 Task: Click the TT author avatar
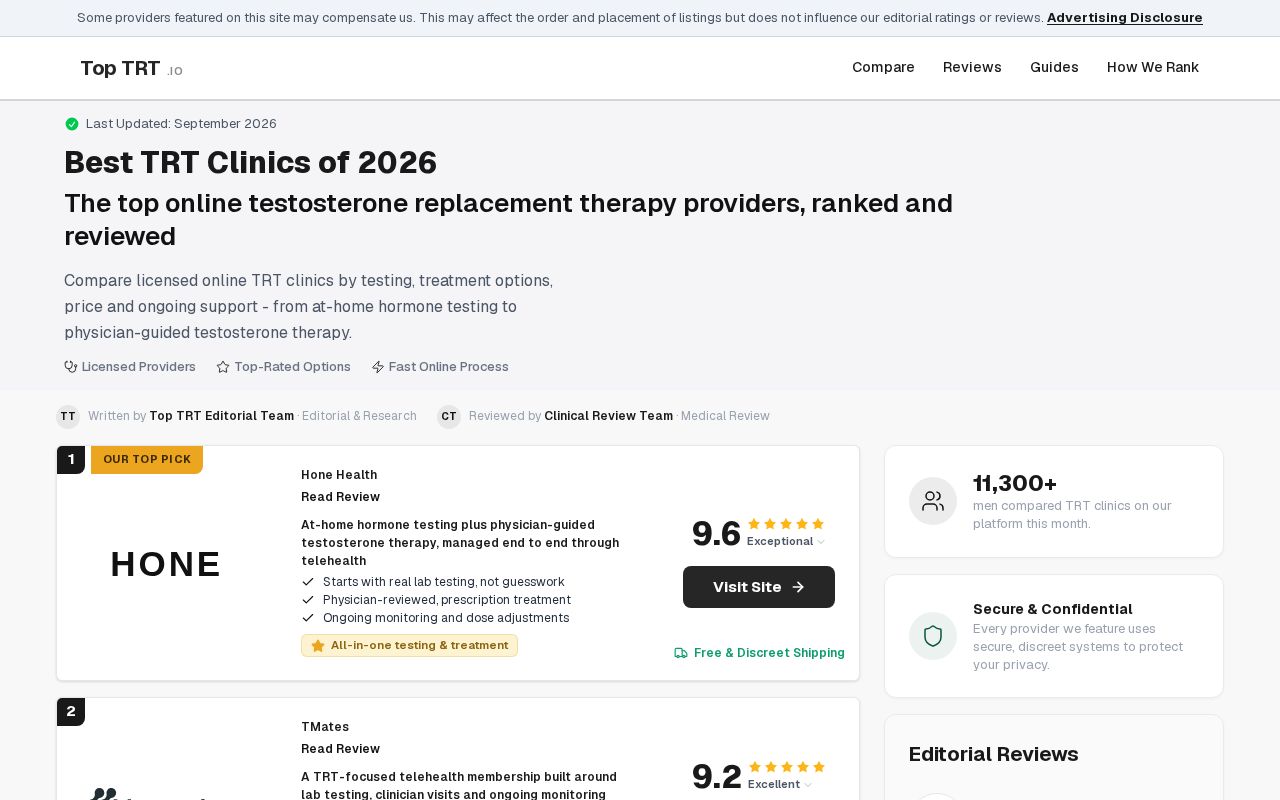[x=68, y=417]
